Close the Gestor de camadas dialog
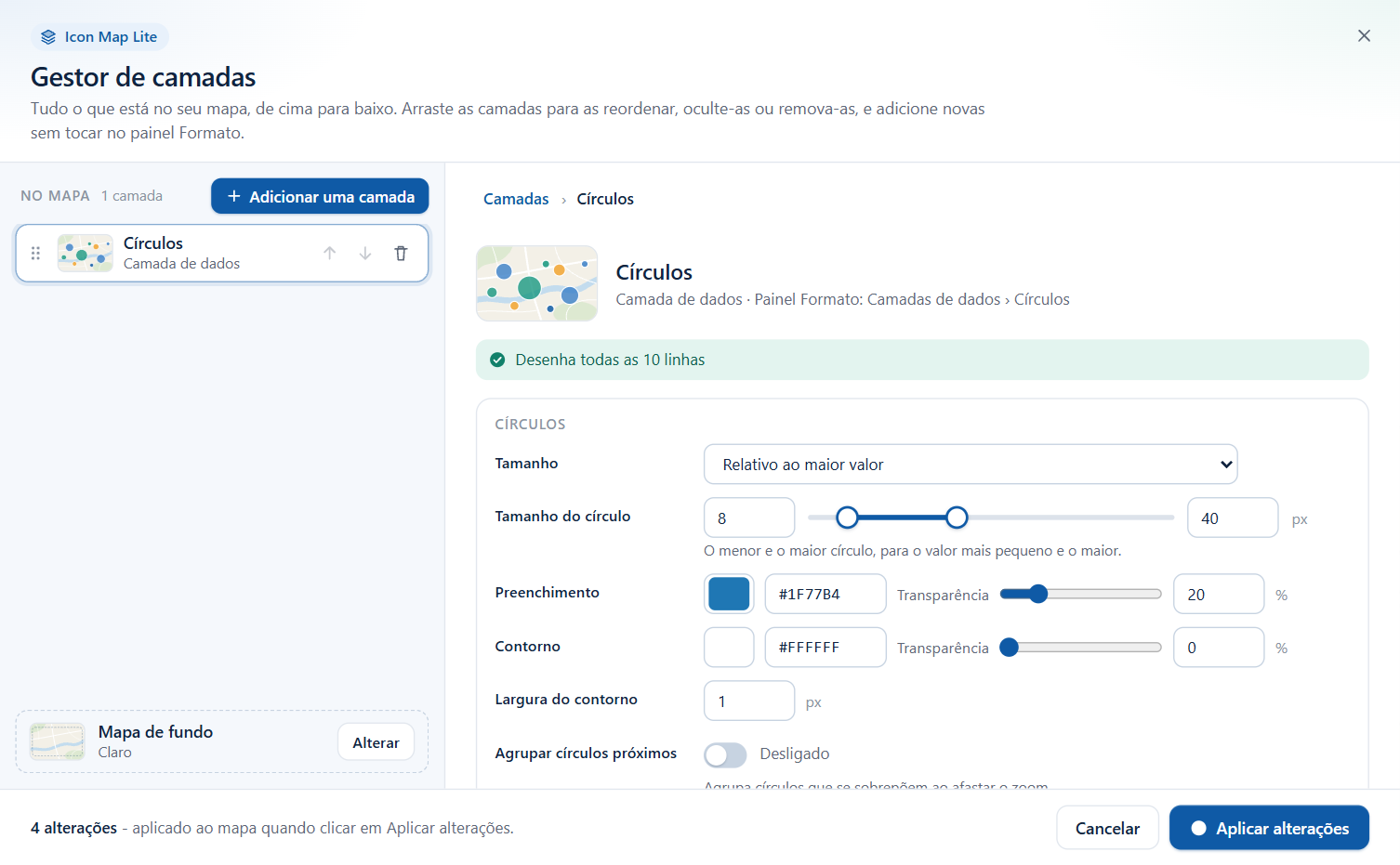The width and height of the screenshot is (1400, 865). tap(1364, 35)
